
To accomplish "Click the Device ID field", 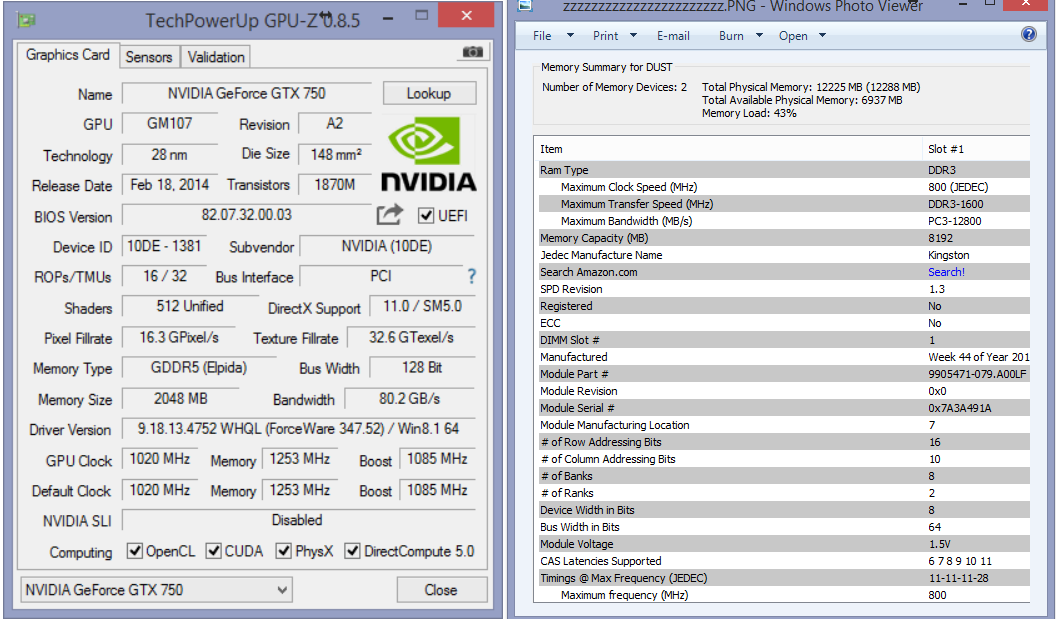I will (x=164, y=247).
